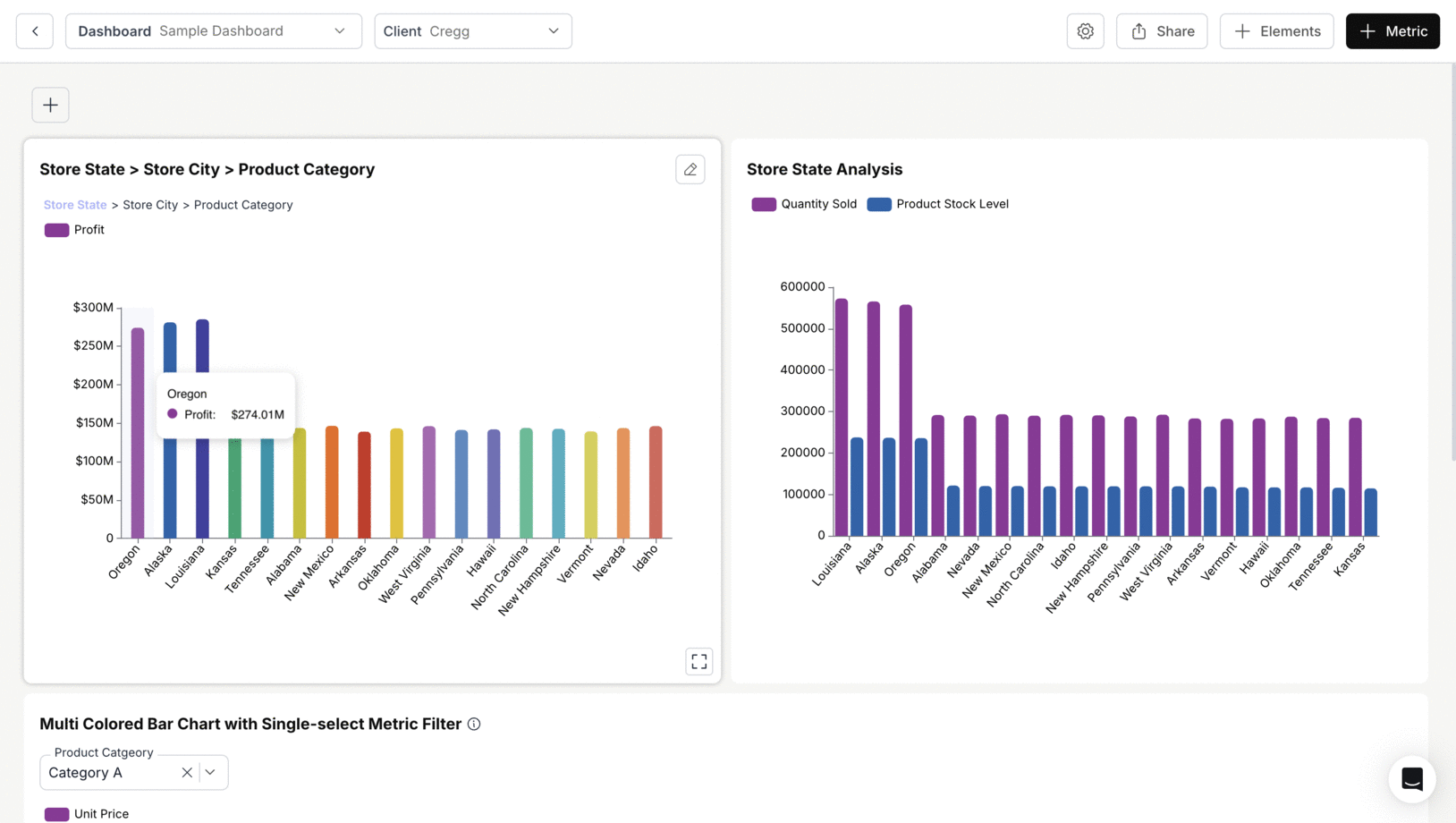Toggle Quantity Sold in the legend
1456x823 pixels.
[763, 204]
